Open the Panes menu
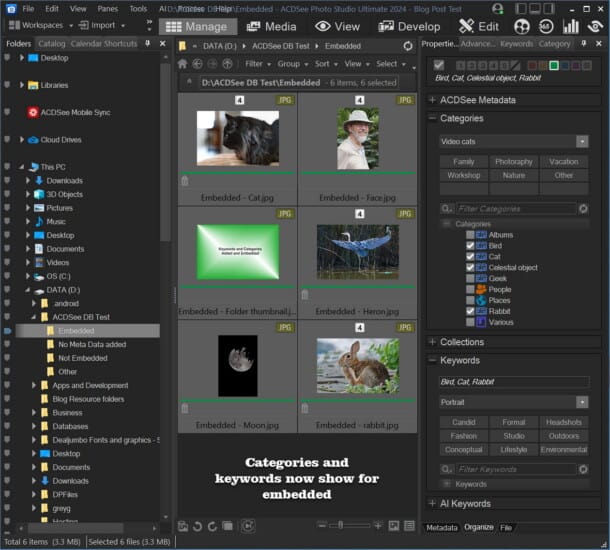The image size is (610, 550). [109, 8]
